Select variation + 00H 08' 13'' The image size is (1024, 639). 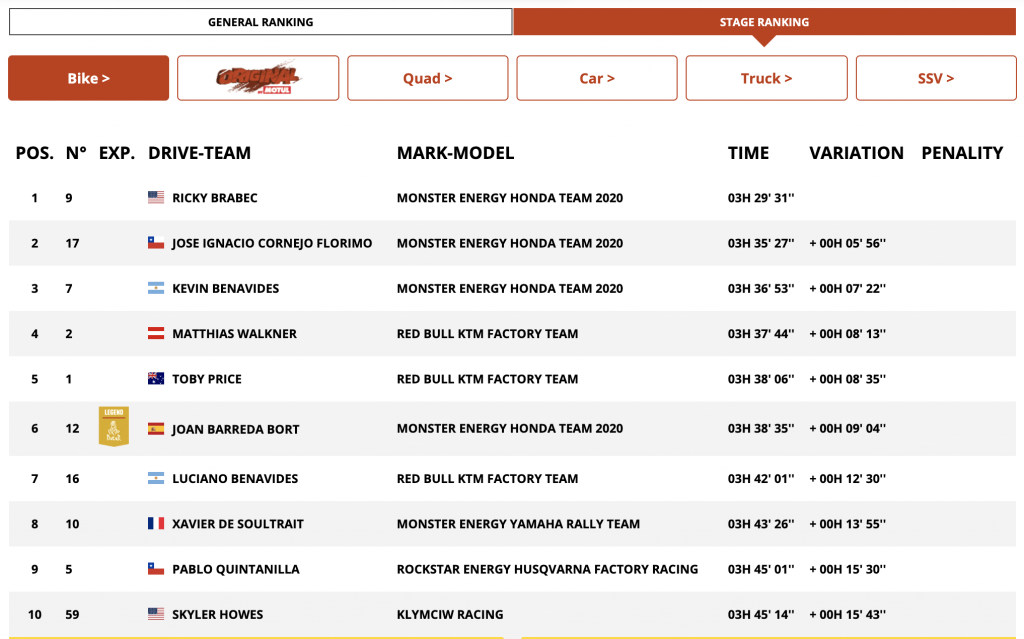pyautogui.click(x=848, y=334)
